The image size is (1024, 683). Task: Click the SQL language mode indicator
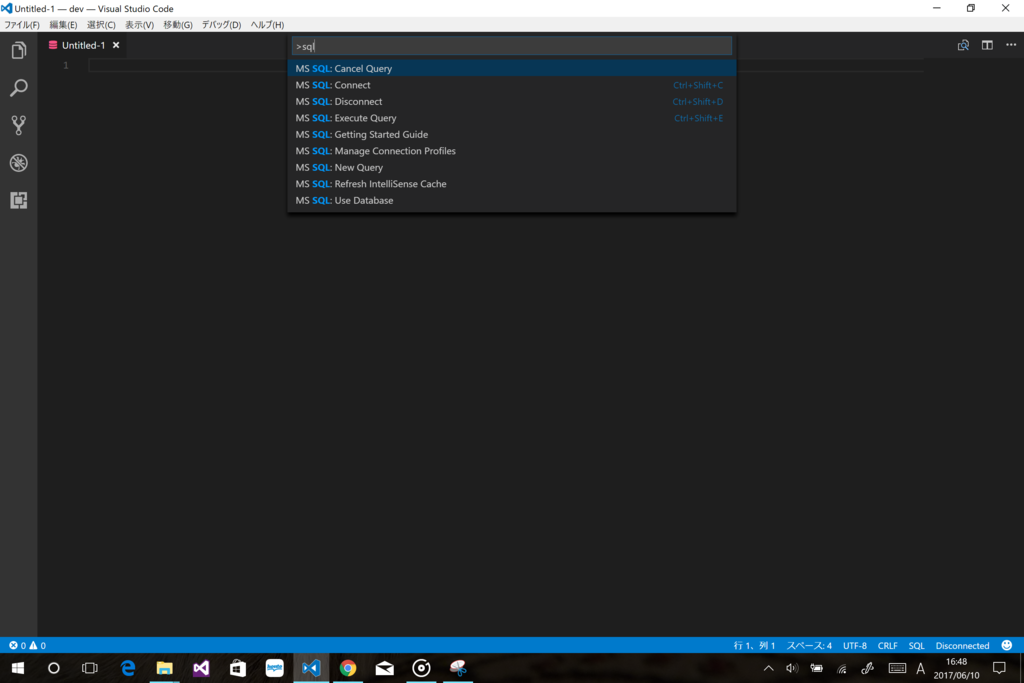(x=916, y=645)
